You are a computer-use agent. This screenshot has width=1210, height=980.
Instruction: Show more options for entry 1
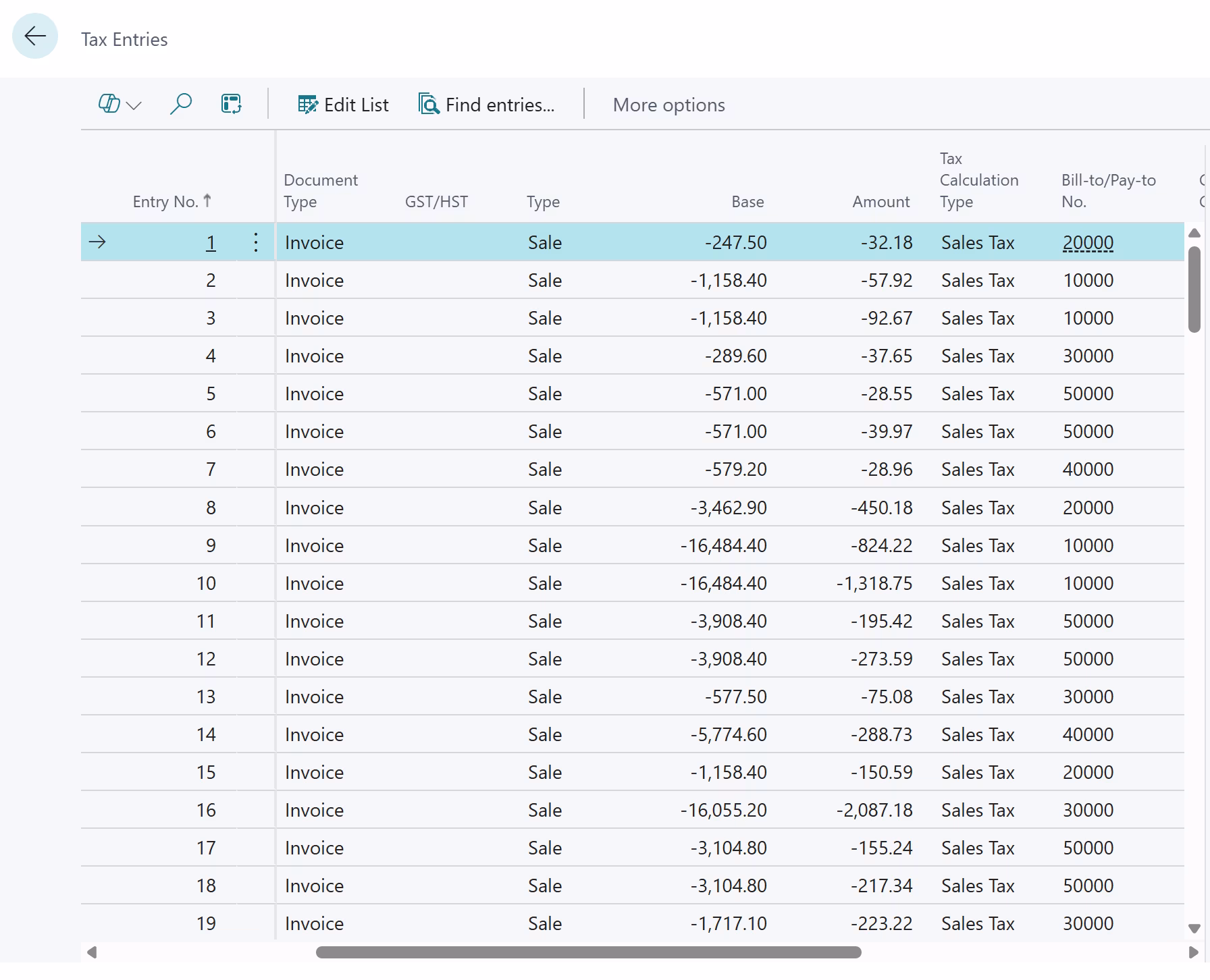tap(256, 242)
